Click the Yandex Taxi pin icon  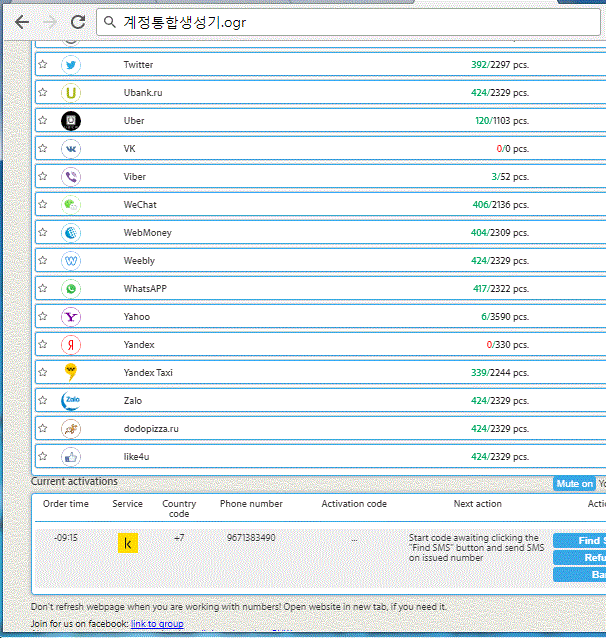[71, 372]
